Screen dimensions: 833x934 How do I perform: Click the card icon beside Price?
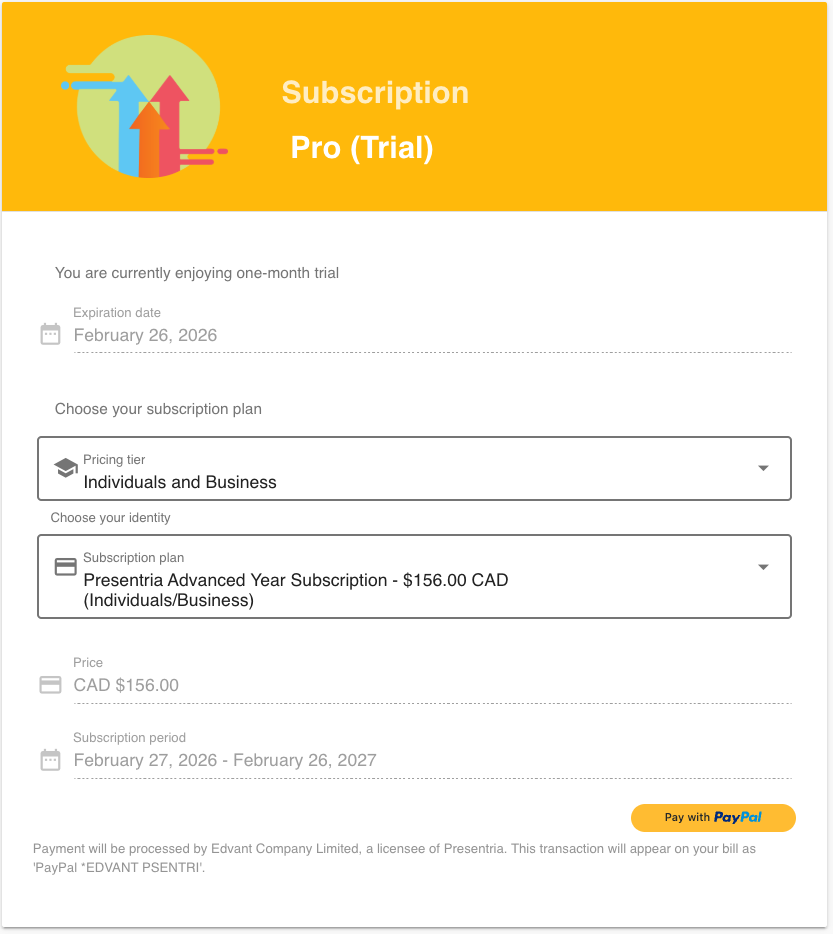click(x=50, y=685)
